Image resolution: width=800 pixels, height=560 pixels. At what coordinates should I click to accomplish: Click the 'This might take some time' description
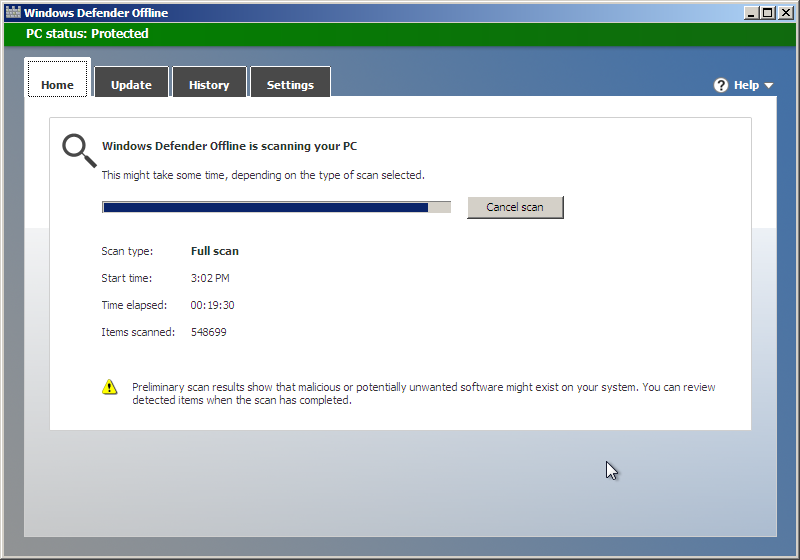pos(263,175)
